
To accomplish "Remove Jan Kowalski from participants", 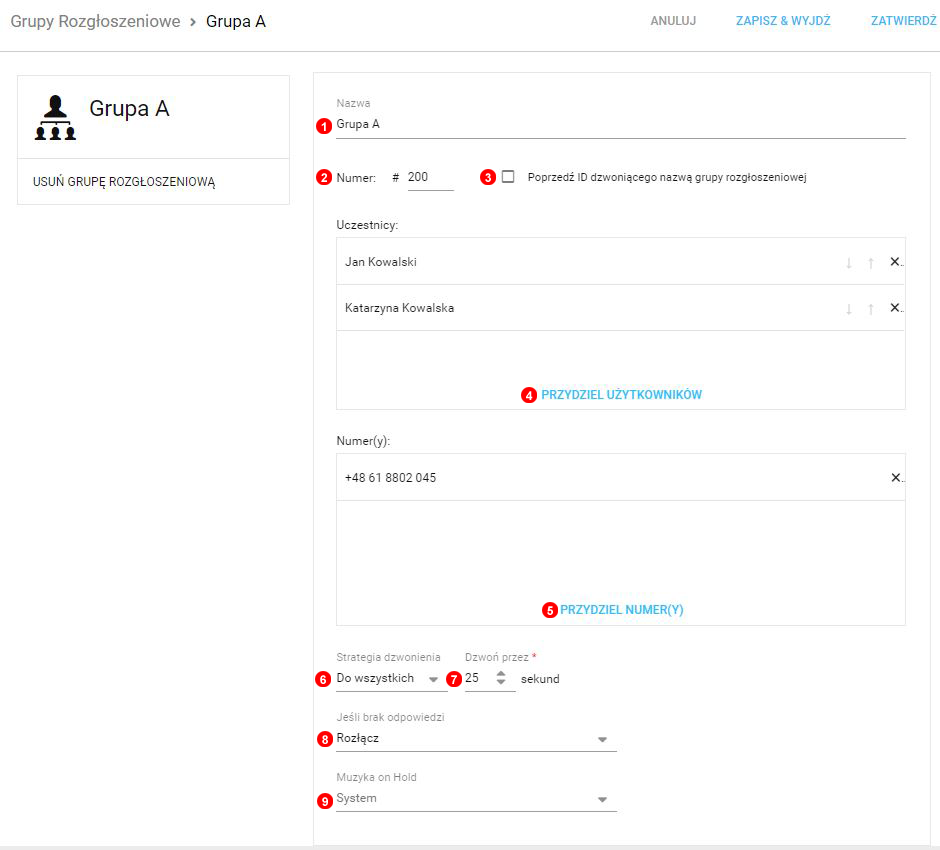I will (895, 262).
